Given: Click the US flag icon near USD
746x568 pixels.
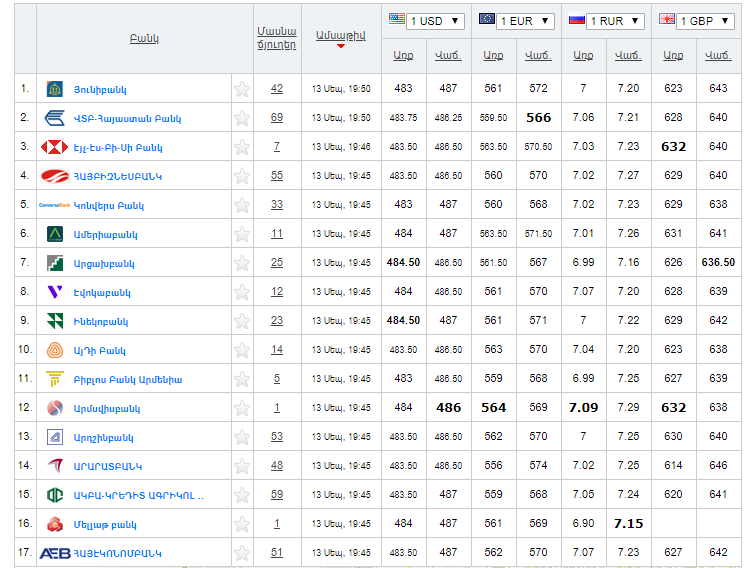Looking at the screenshot, I should pyautogui.click(x=397, y=19).
